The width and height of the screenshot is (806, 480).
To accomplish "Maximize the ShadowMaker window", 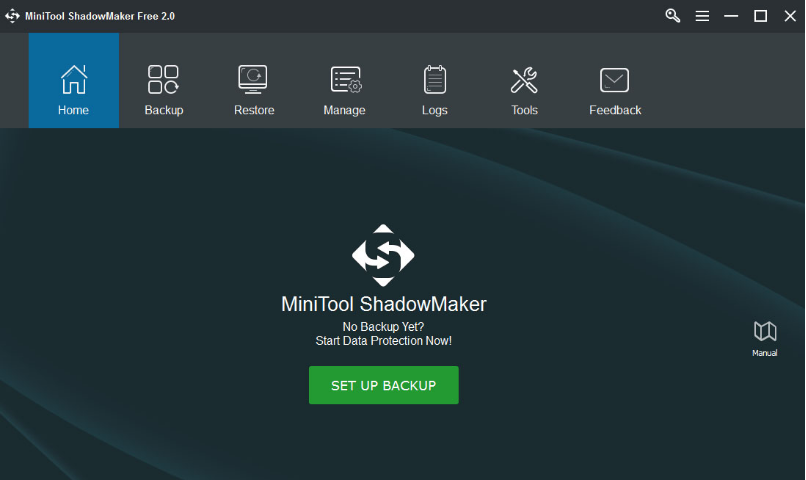I will click(x=760, y=16).
